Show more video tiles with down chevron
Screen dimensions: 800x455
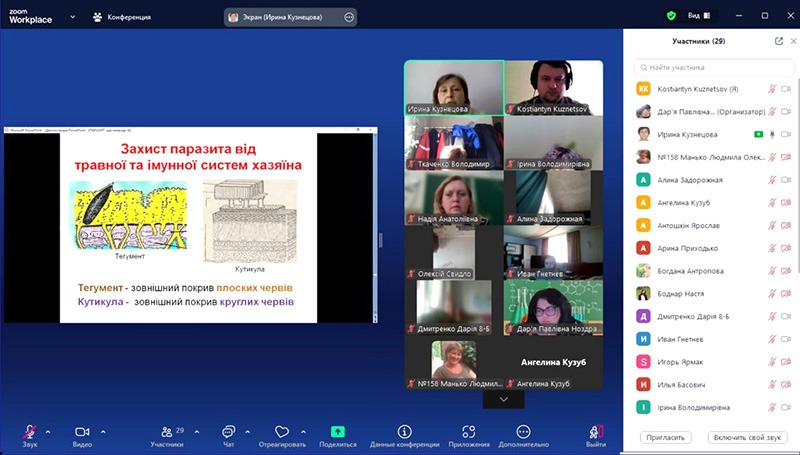(x=503, y=399)
